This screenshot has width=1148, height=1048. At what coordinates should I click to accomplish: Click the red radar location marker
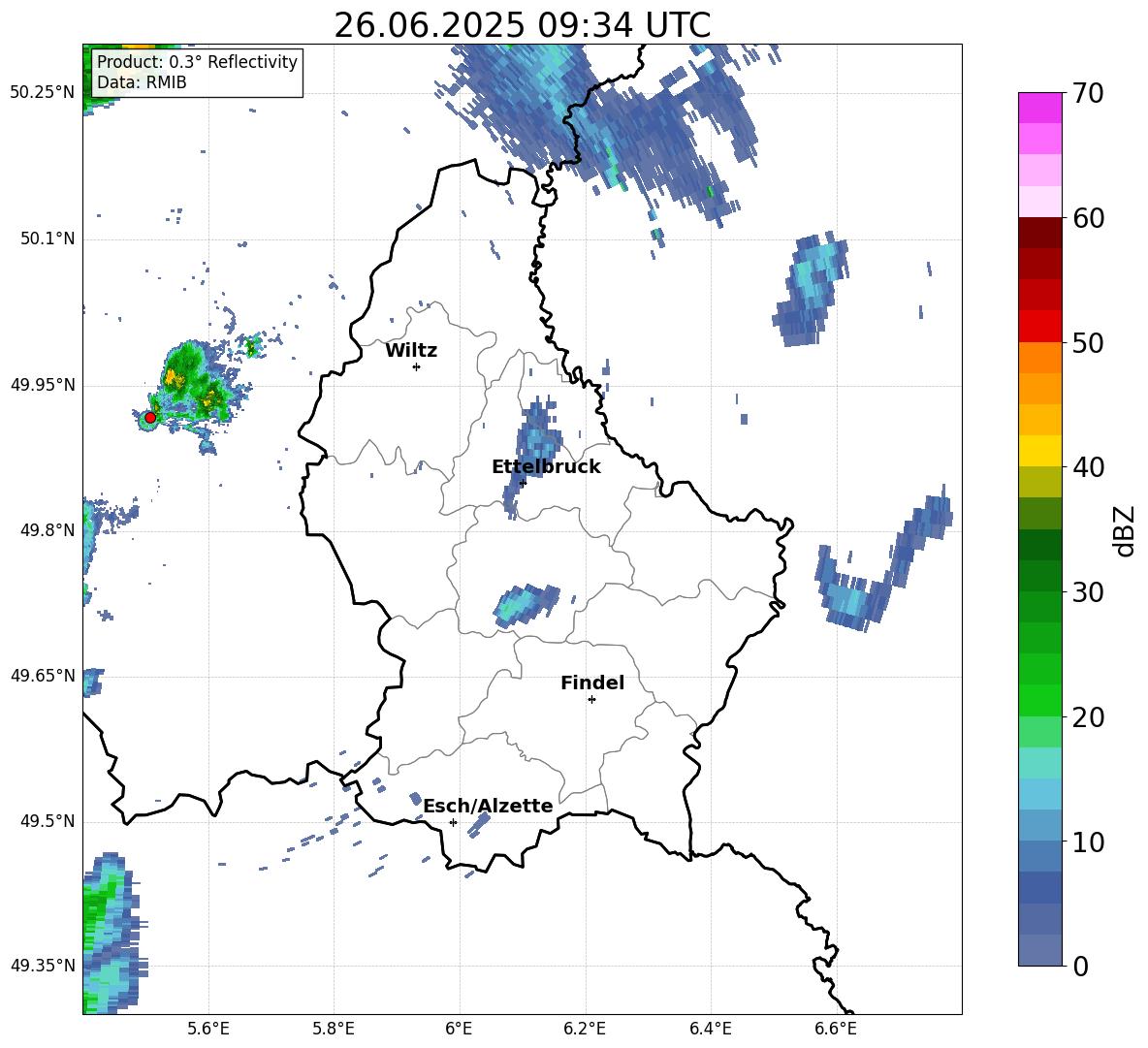point(150,418)
